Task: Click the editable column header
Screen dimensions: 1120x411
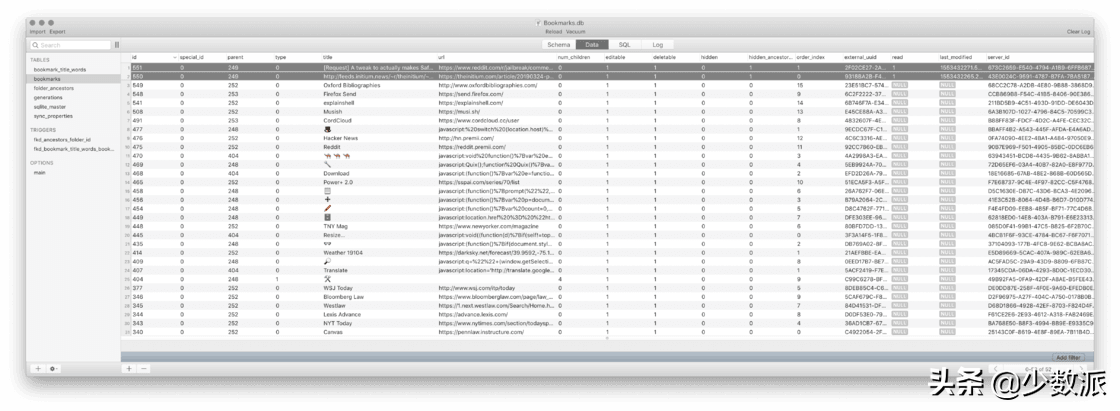Action: (616, 56)
